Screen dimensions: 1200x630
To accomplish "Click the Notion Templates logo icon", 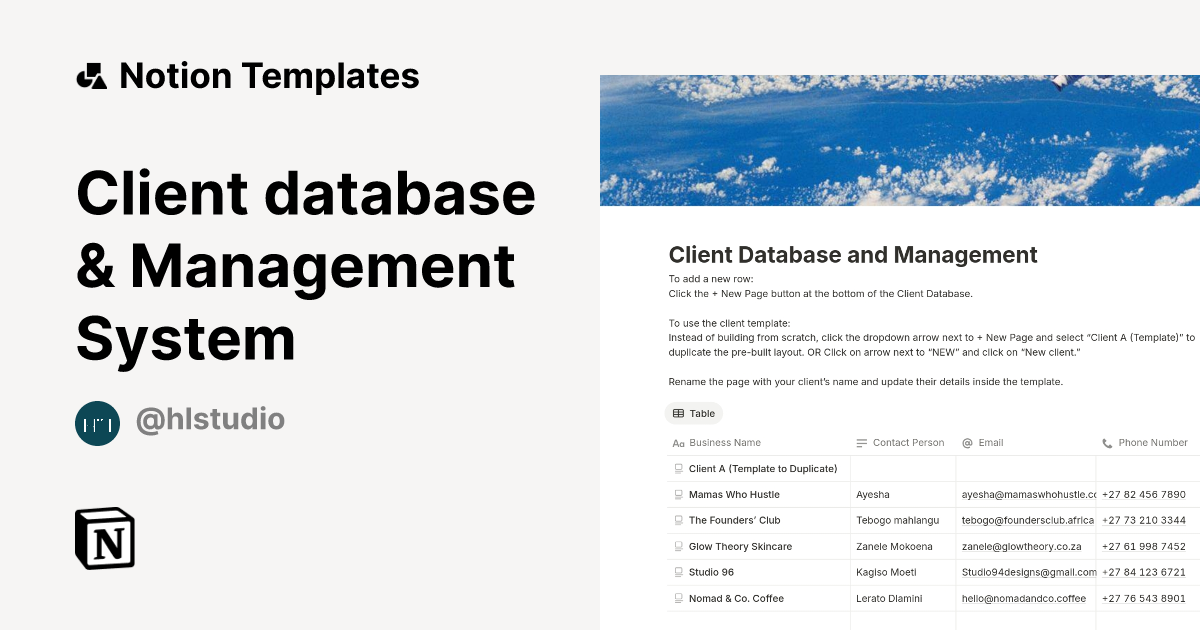I will 92,75.
